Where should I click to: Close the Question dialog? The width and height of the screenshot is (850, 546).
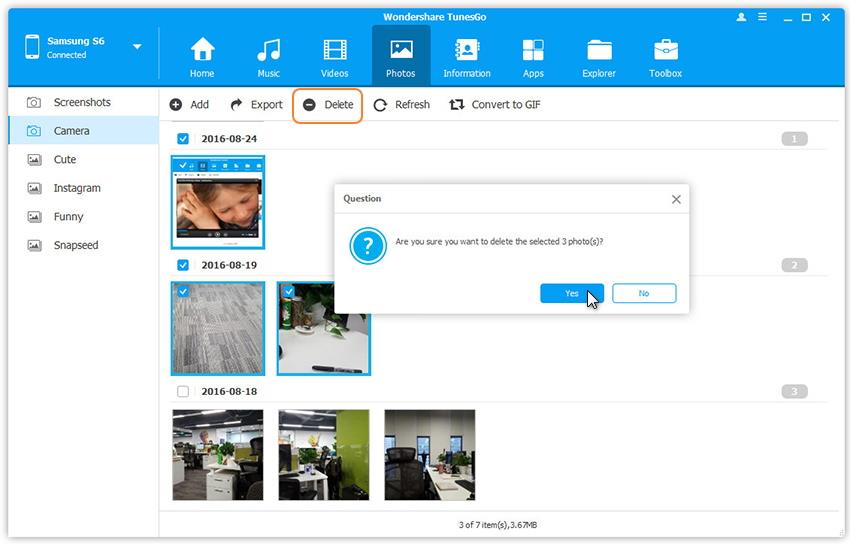pyautogui.click(x=676, y=199)
